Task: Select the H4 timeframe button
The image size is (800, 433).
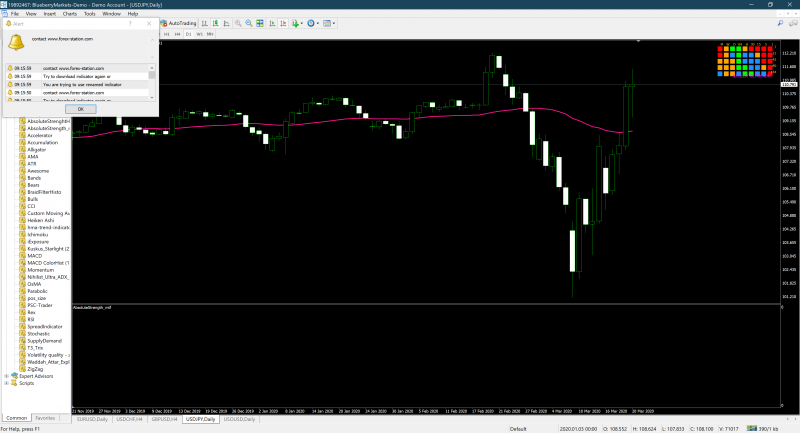Action: (x=178, y=34)
